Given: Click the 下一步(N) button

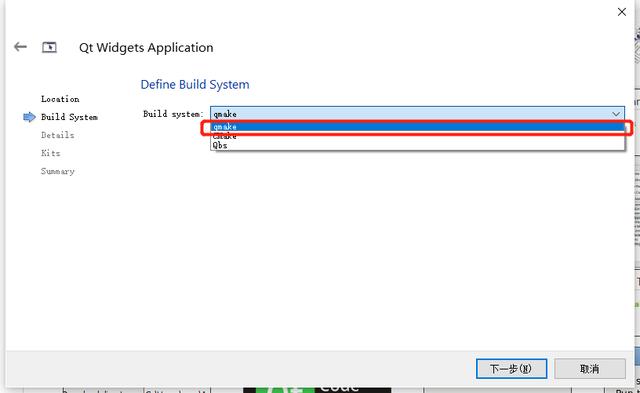Looking at the screenshot, I should [x=511, y=369].
